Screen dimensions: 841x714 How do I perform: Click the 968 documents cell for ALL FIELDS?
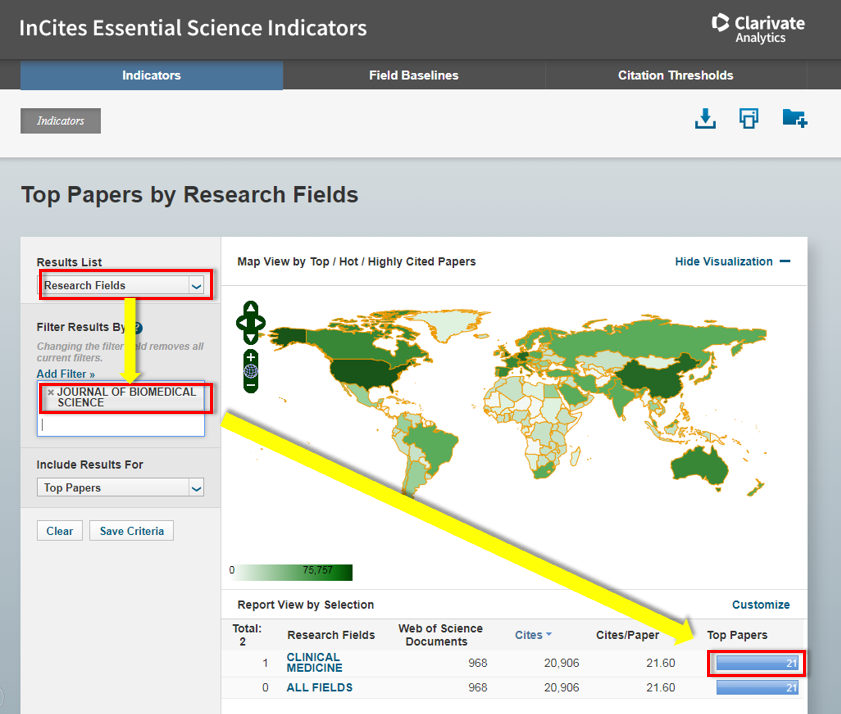(477, 687)
